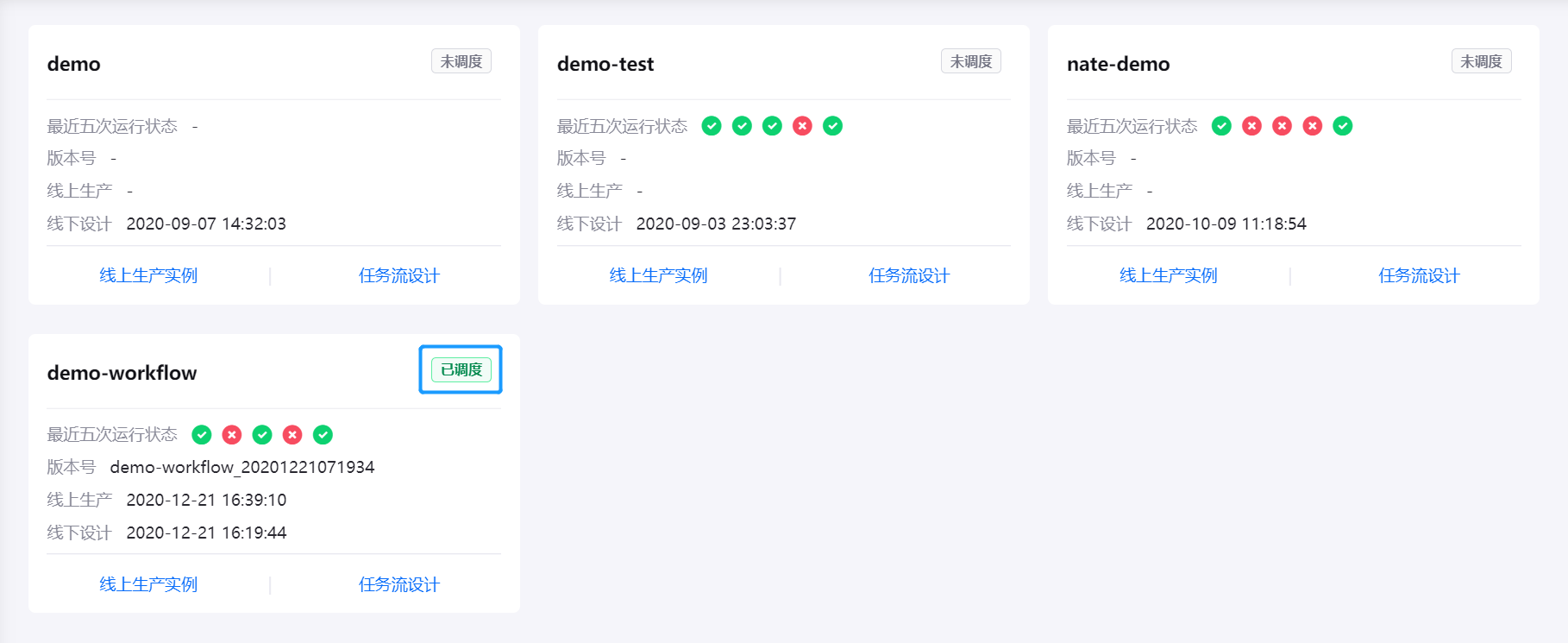Open 线上生产实例 for demo-workflow card
1568x643 pixels.
(x=148, y=584)
